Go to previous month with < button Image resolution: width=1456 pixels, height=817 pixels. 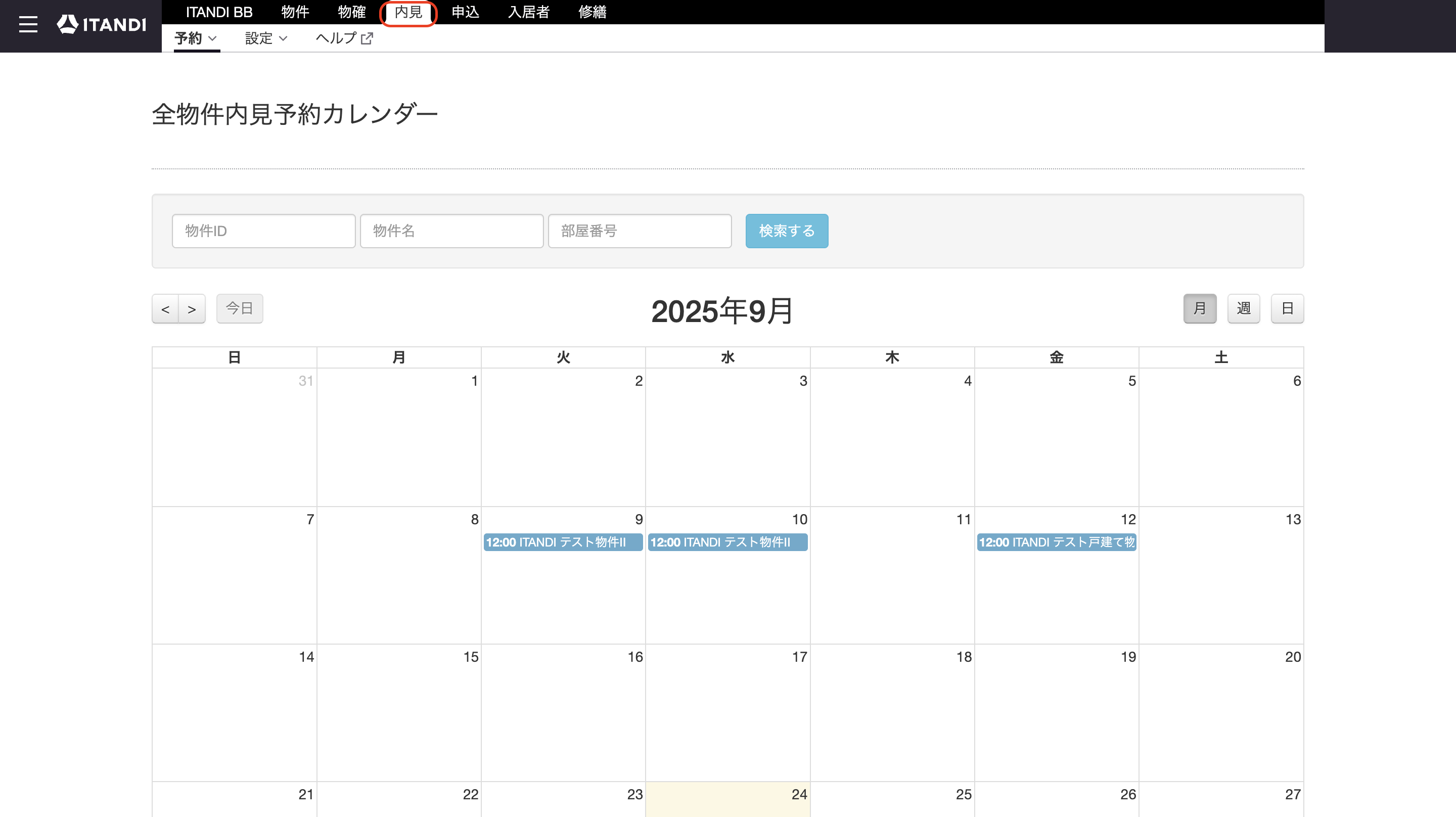165,309
